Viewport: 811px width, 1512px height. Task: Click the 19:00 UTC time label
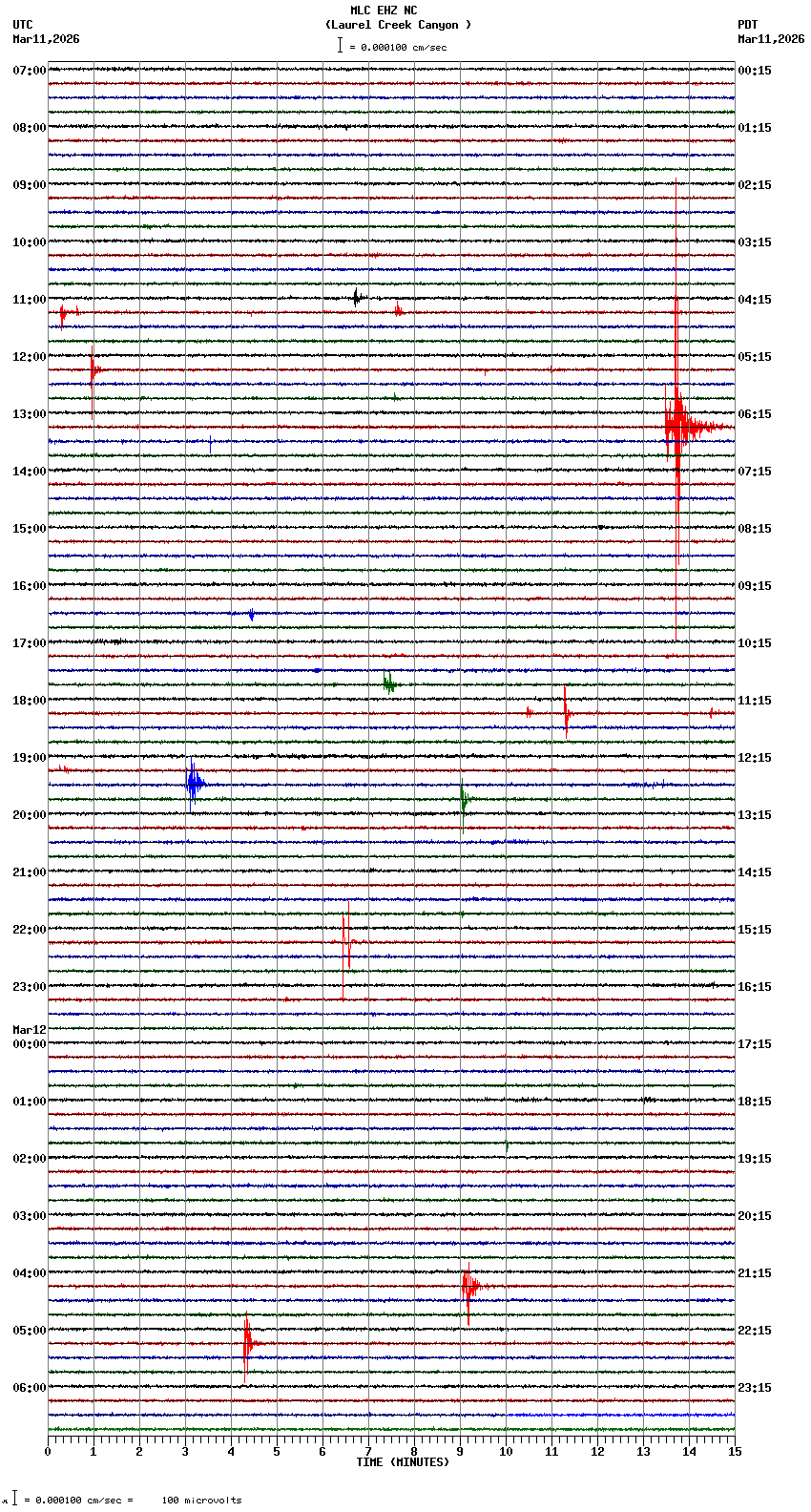pos(30,758)
